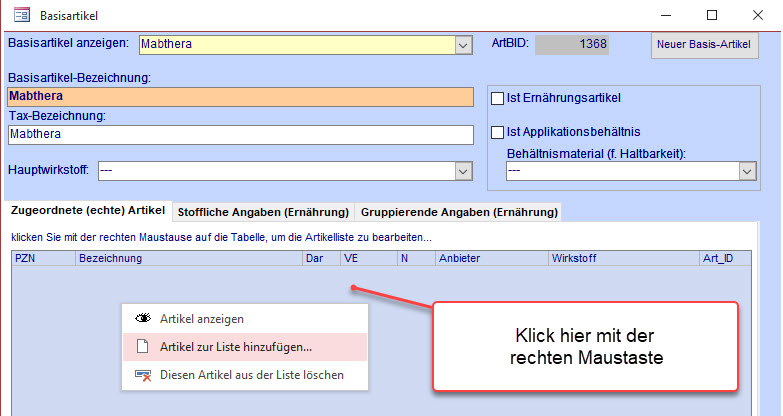Screen dimensions: 783x416
Task: Maximize the Basisartikel window
Action: 712,15
